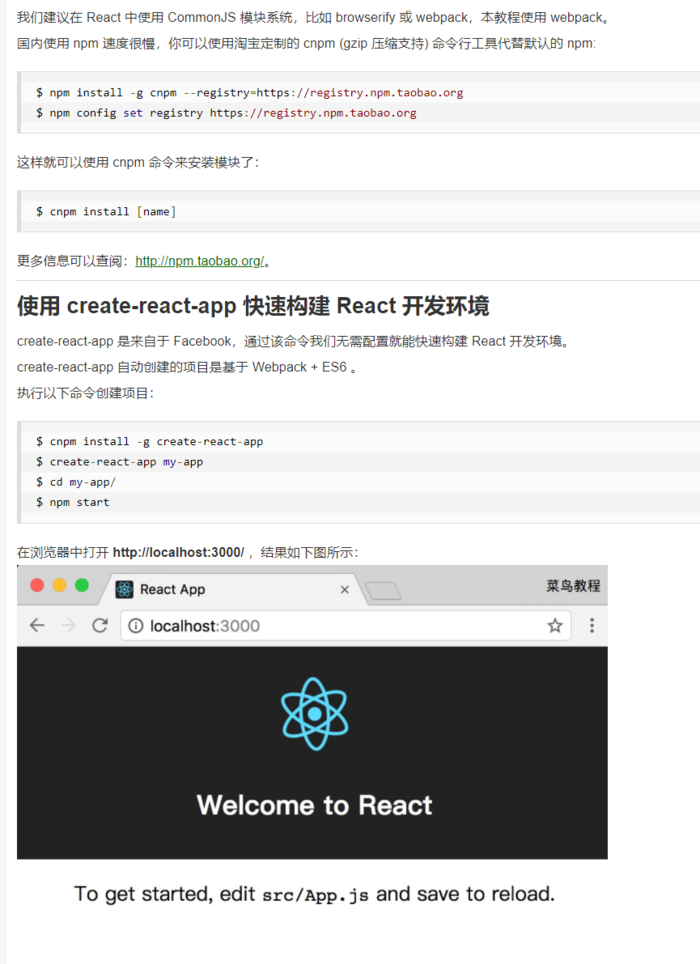
Task: Click the browser forward arrow icon
Action: (68, 626)
